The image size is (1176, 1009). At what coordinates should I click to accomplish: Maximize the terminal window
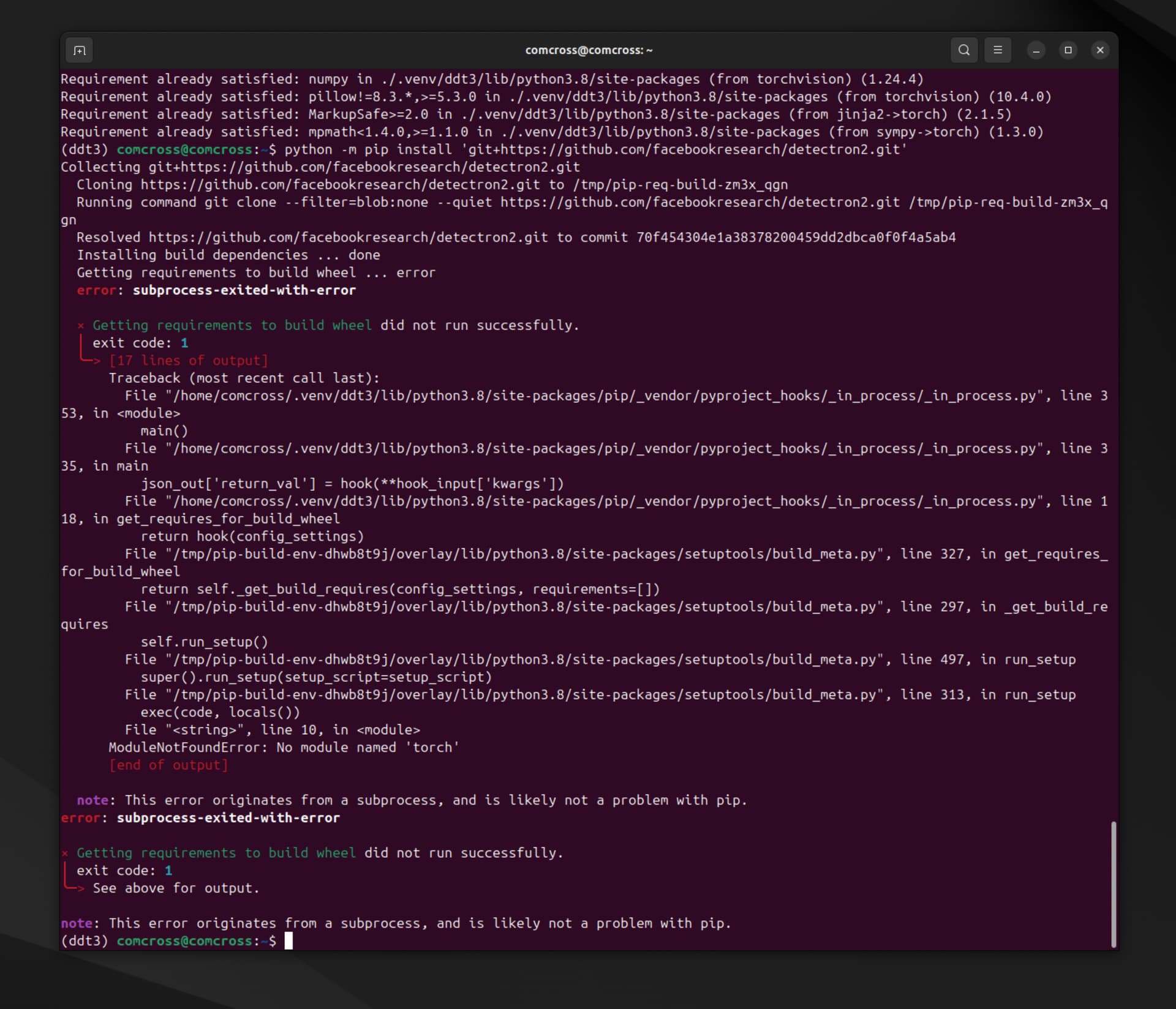pos(1068,50)
